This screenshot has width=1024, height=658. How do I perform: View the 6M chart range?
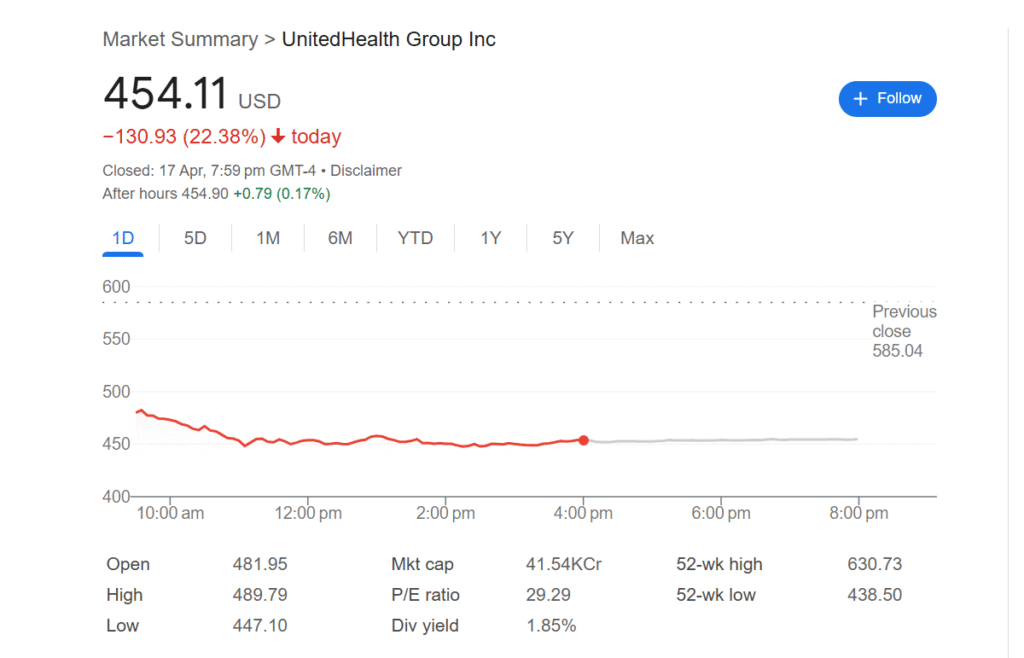coord(340,238)
